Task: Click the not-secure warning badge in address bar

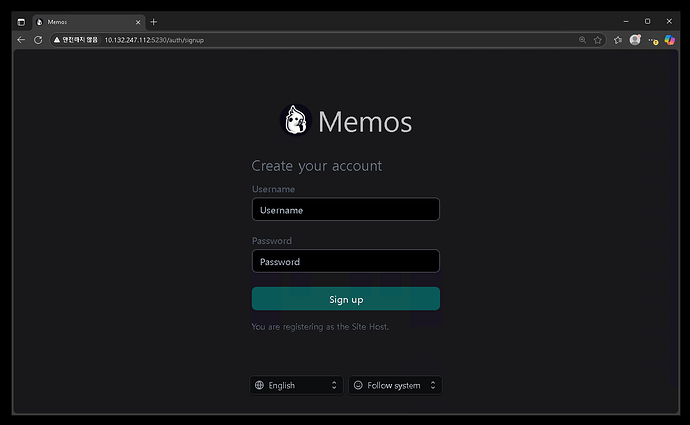Action: [x=75, y=40]
